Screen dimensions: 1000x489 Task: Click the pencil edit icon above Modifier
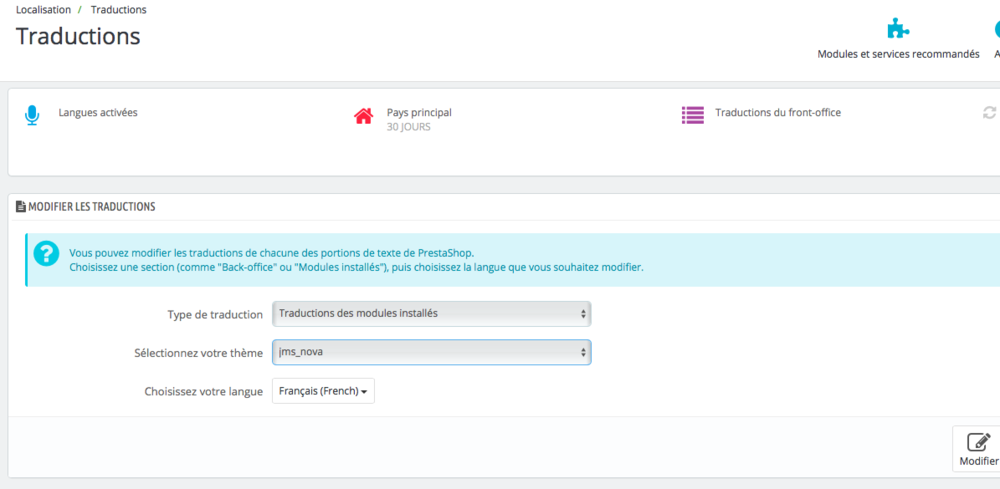coord(980,441)
